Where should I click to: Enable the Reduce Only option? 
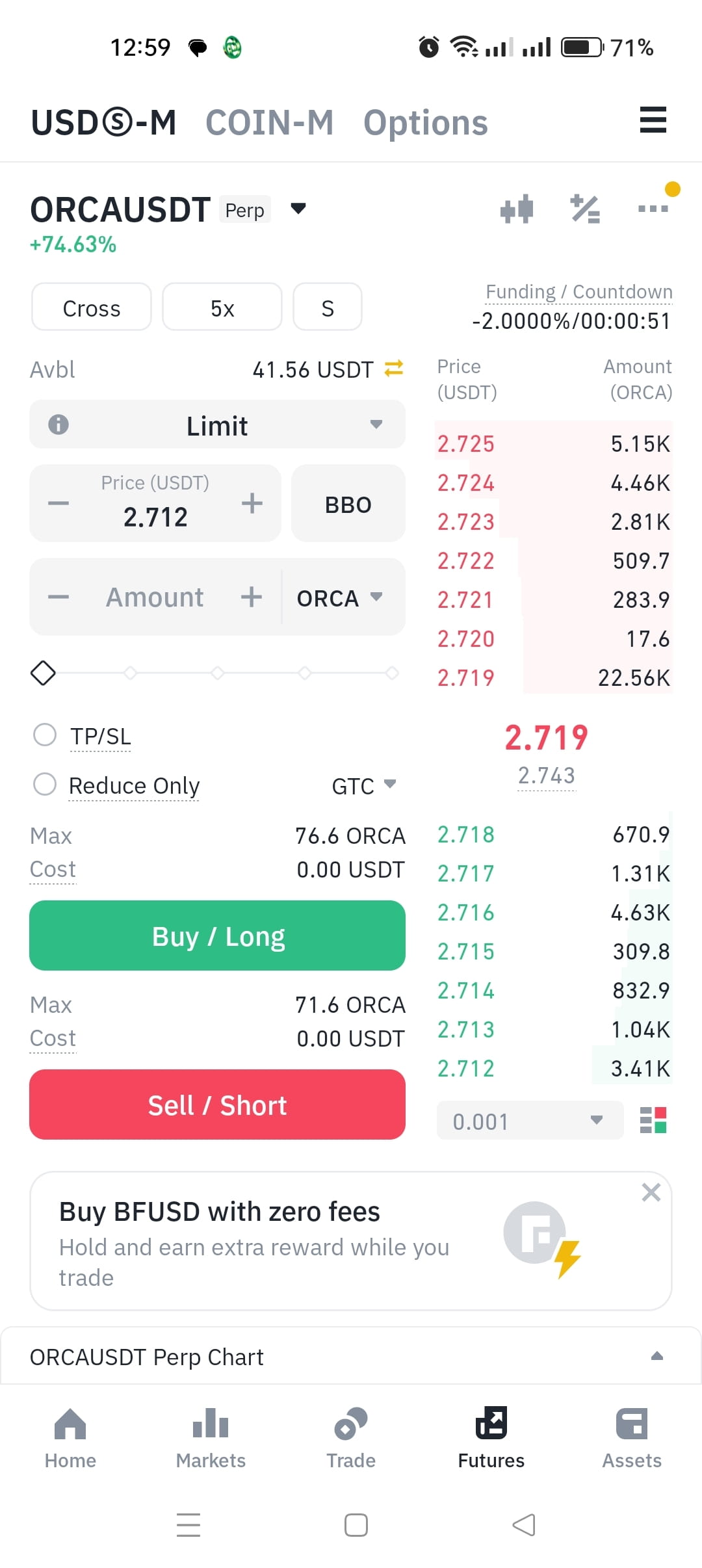coord(45,784)
